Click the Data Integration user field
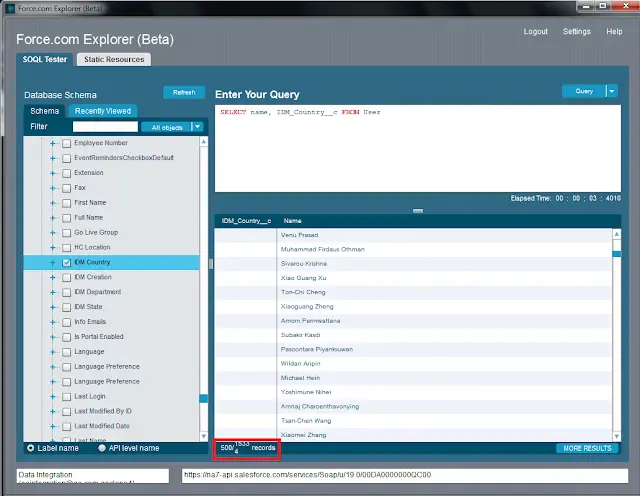Screen dimensions: 640x496 93,476
